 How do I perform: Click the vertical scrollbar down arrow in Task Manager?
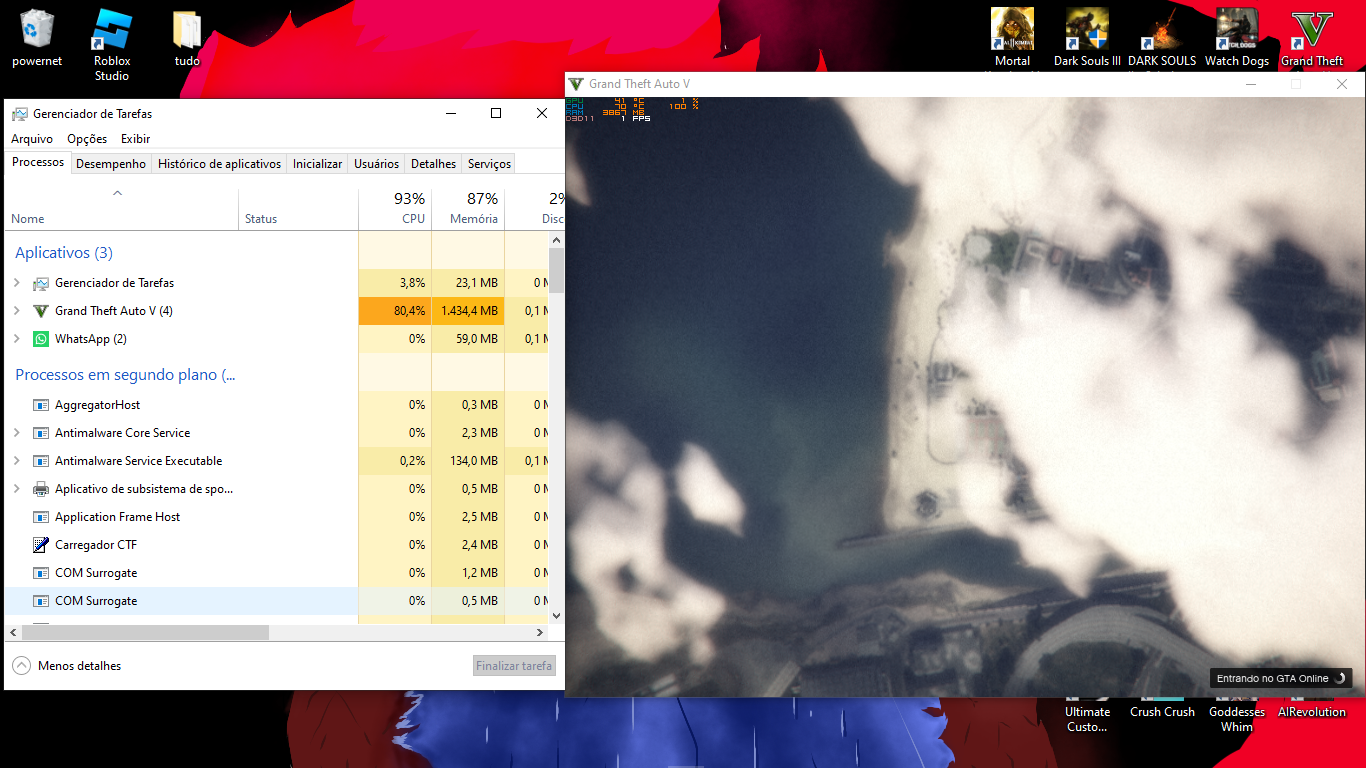[557, 616]
